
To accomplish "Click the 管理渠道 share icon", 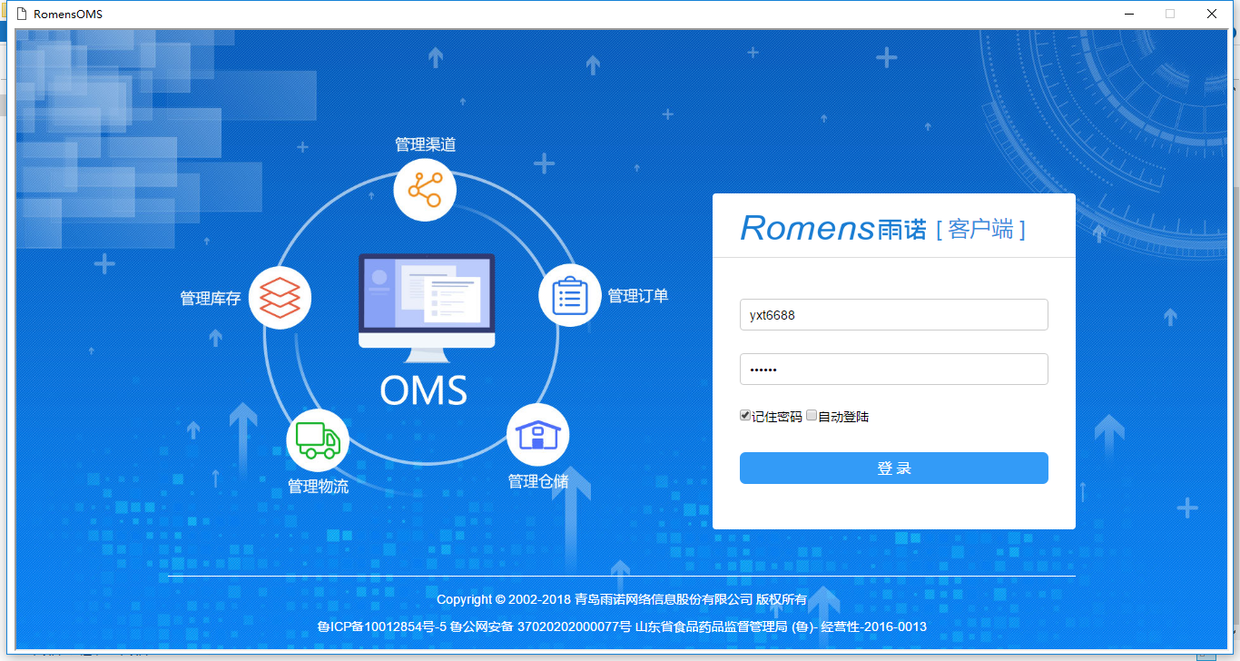I will point(425,189).
